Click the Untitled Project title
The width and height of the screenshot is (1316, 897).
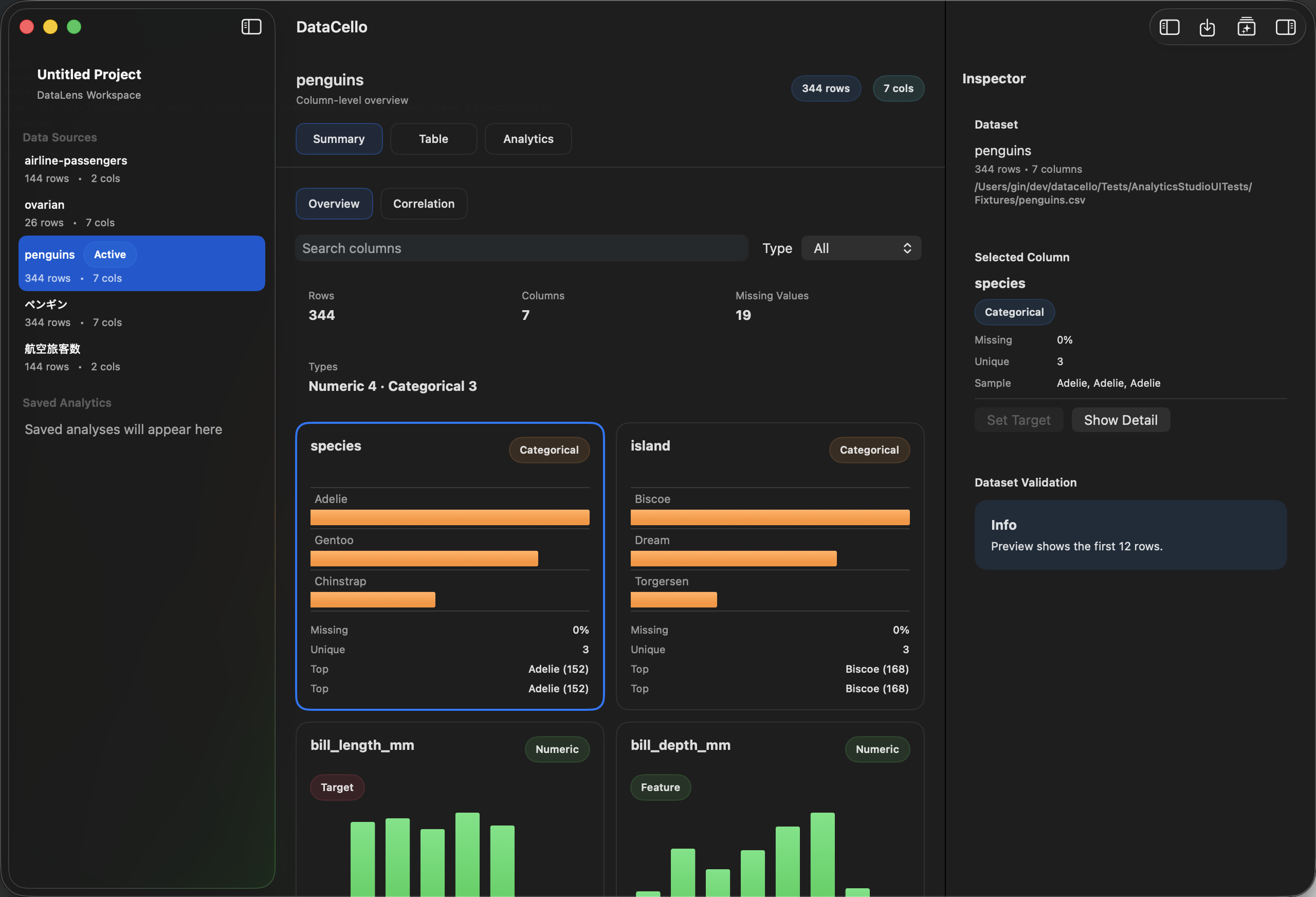click(89, 74)
